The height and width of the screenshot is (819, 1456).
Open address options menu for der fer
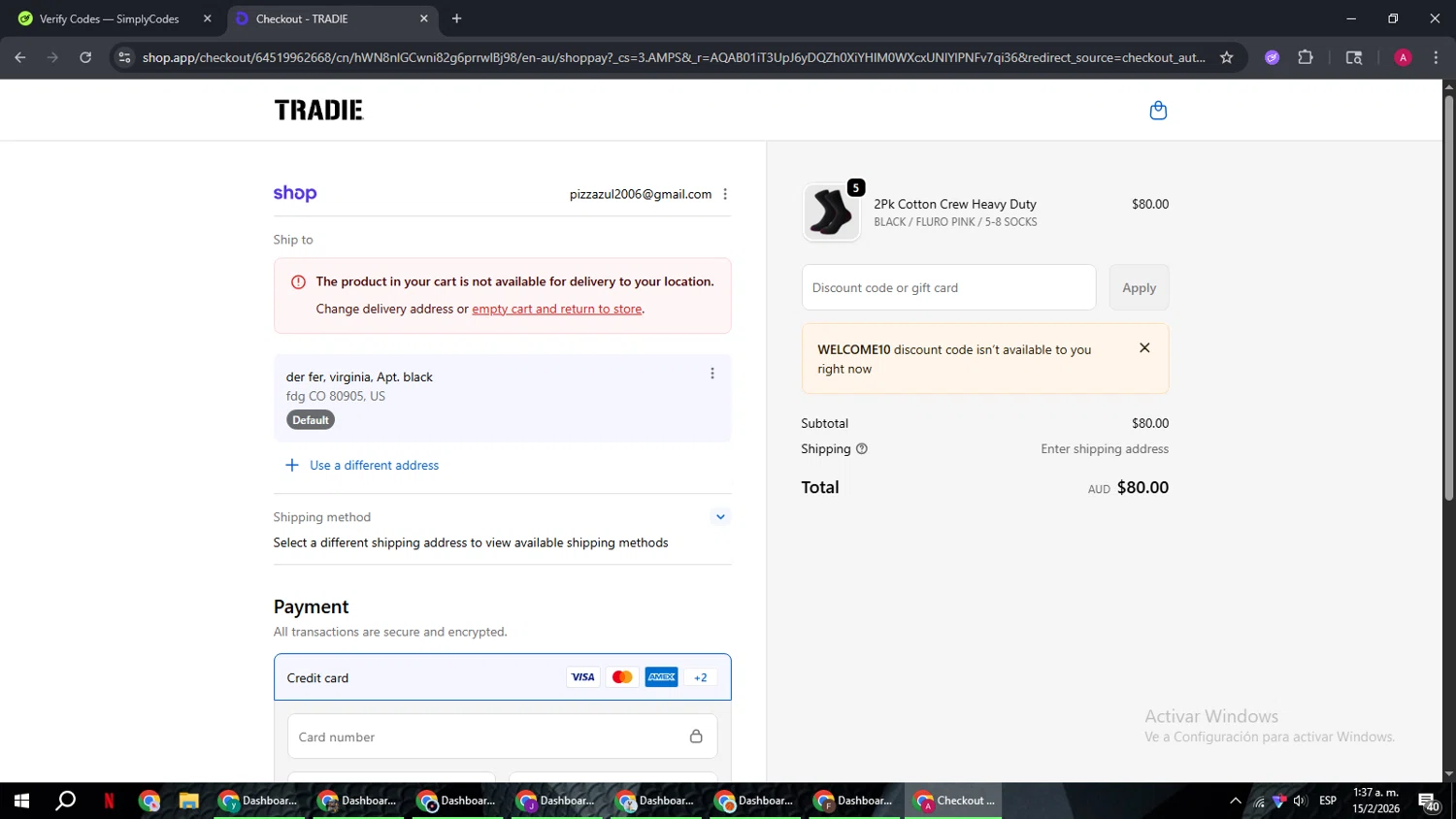pyautogui.click(x=712, y=374)
